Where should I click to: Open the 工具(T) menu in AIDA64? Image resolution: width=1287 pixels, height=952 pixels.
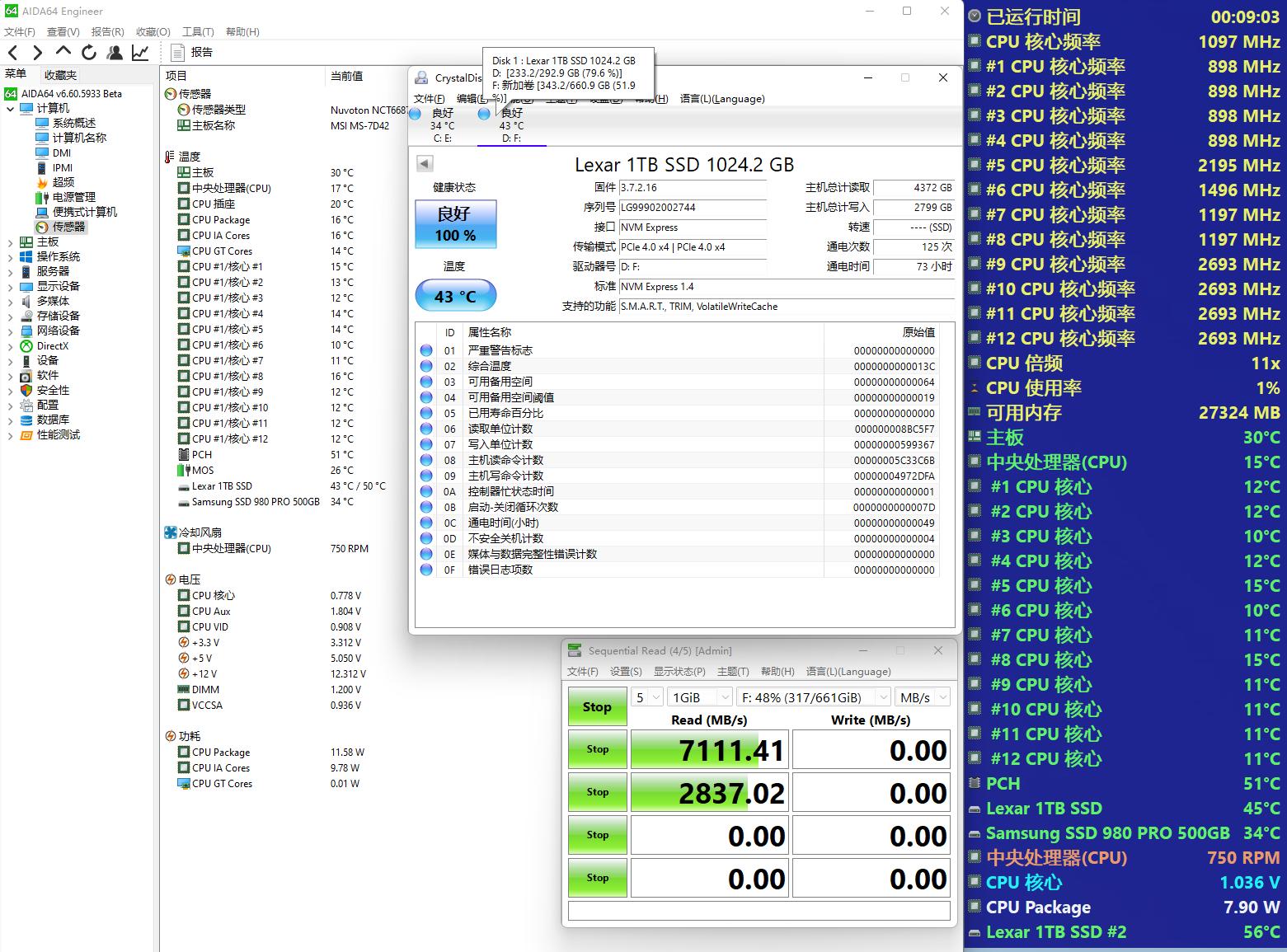(x=197, y=31)
